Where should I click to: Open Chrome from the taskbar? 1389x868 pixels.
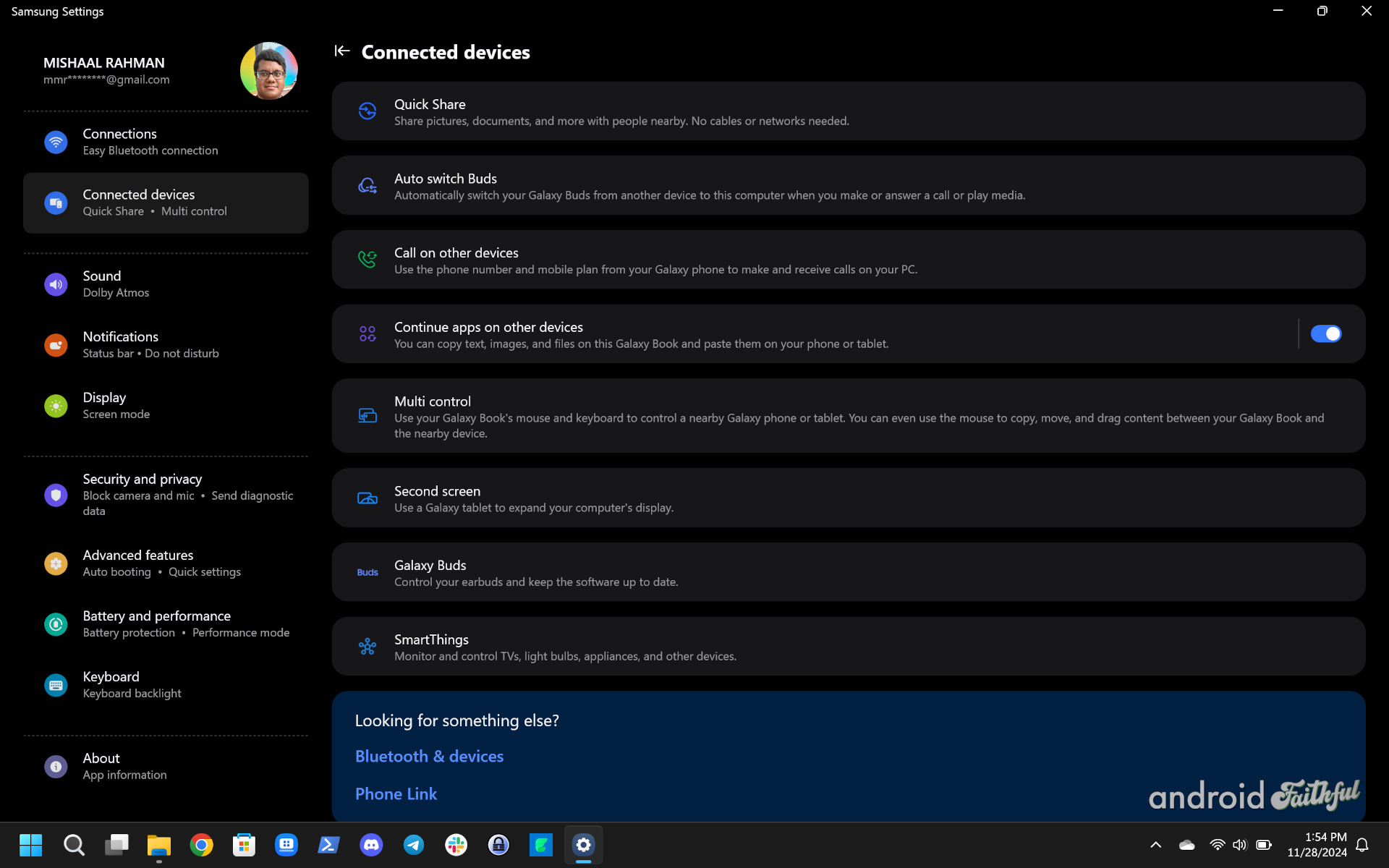point(202,845)
